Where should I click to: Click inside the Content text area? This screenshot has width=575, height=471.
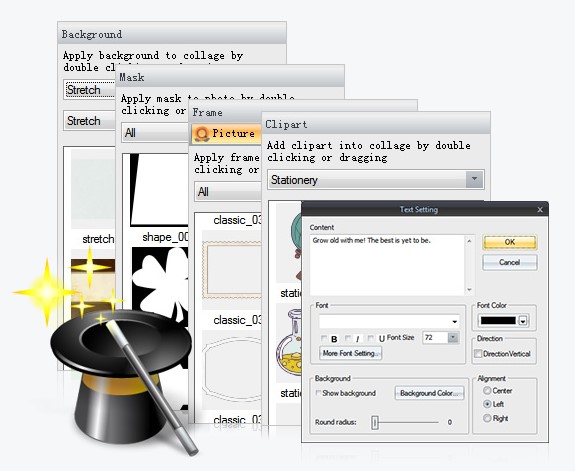coord(388,265)
